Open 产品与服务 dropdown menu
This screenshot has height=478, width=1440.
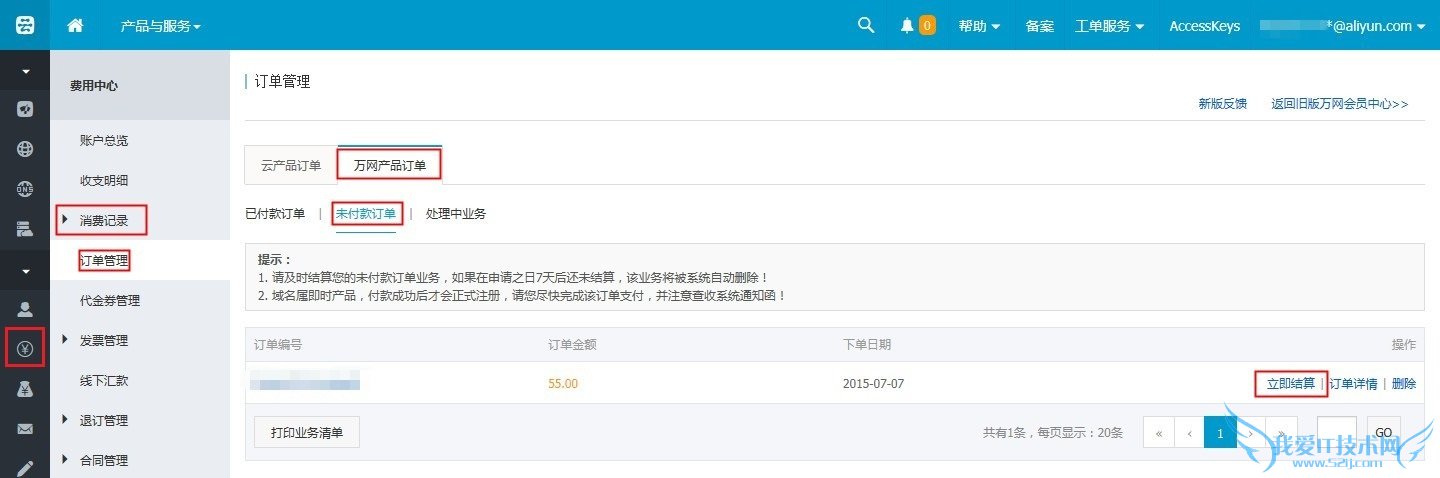pos(160,26)
